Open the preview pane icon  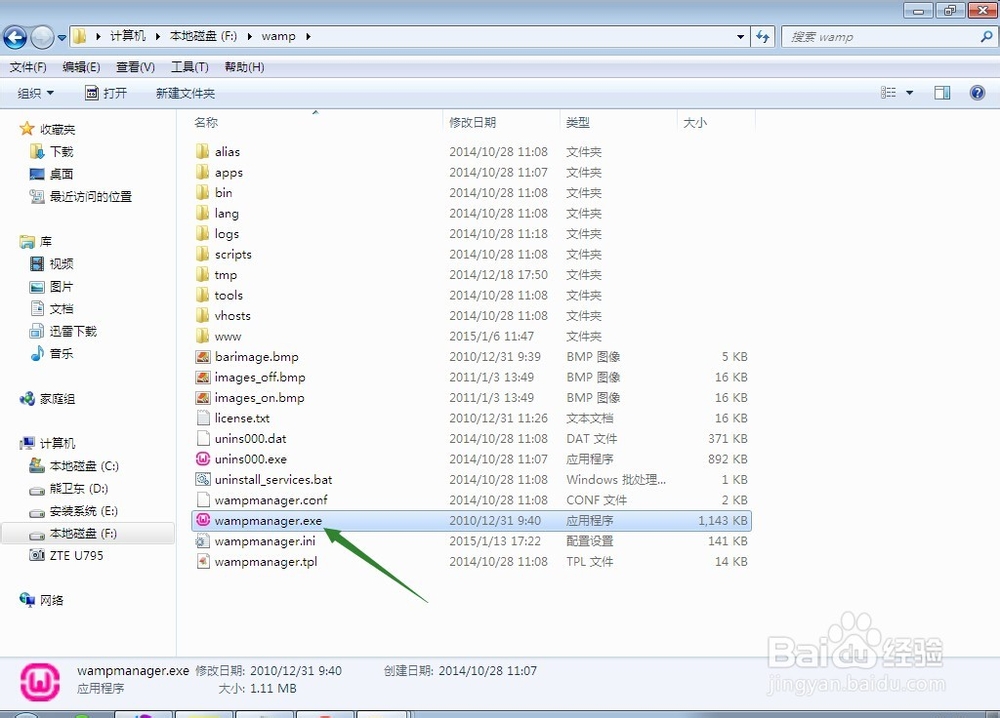[941, 92]
